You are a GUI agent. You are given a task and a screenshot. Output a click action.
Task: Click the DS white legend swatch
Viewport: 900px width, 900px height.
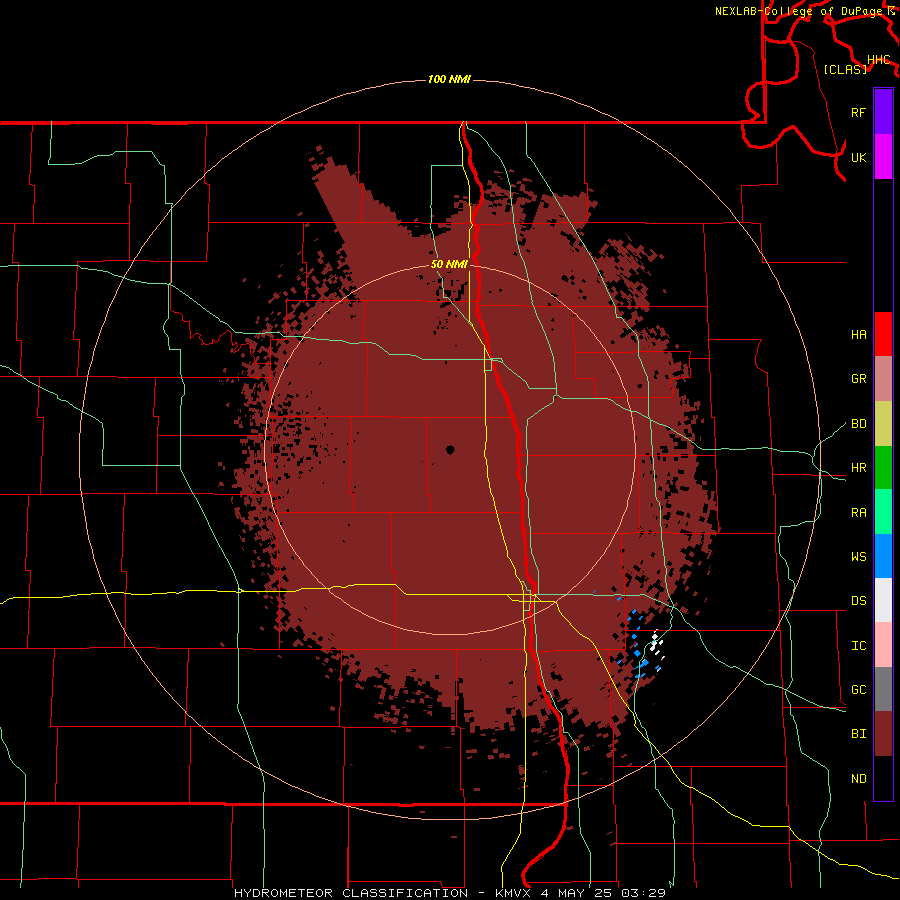[x=883, y=600]
